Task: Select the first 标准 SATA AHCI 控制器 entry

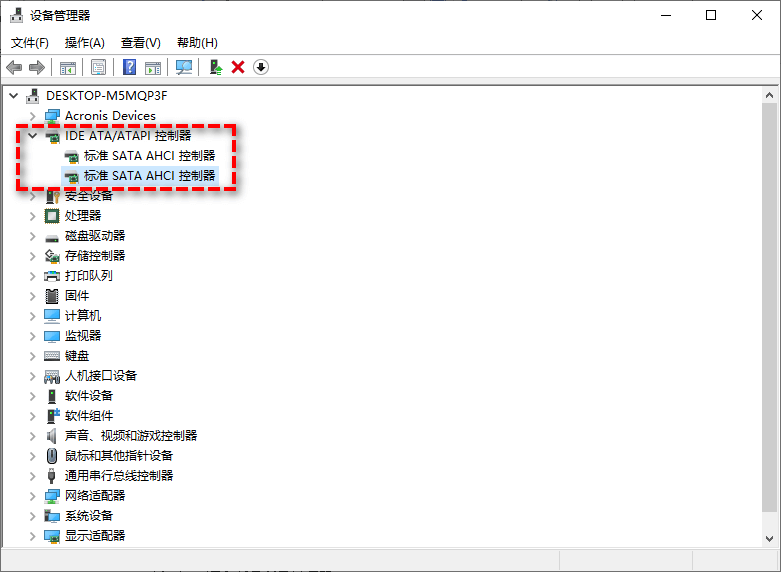Action: [x=149, y=156]
